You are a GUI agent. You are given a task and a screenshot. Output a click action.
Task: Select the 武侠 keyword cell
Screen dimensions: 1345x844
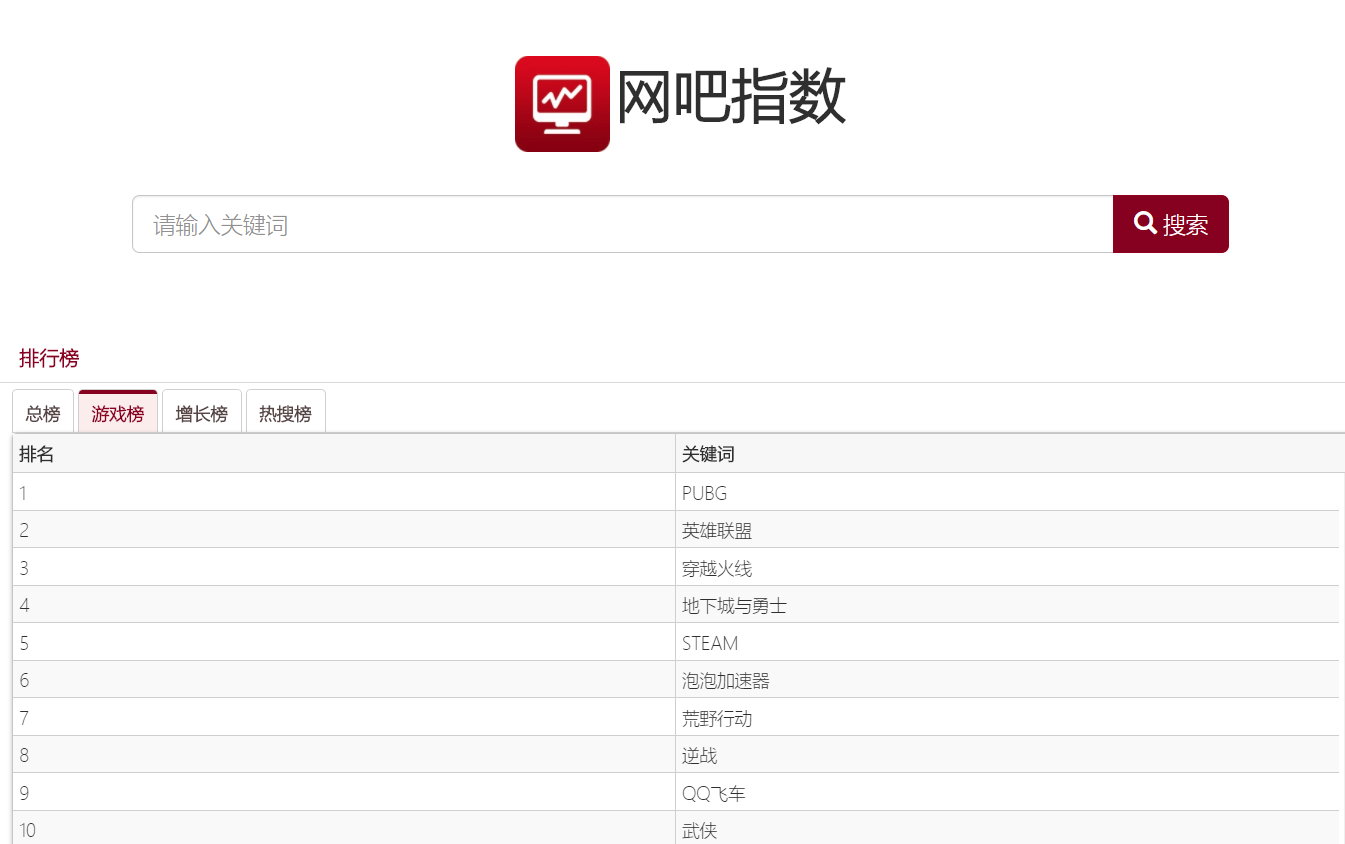(1007, 828)
